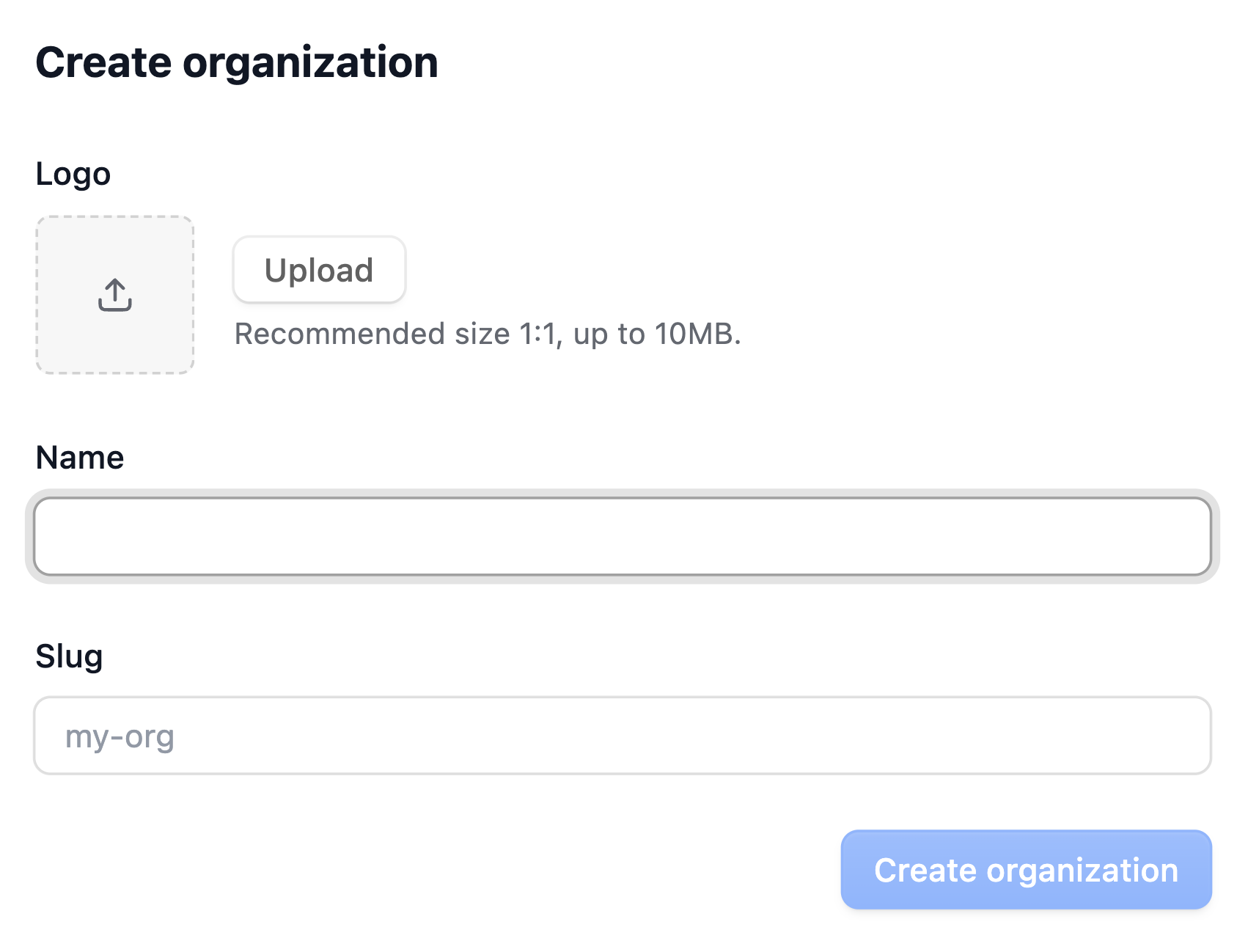Click the white label text on the blue button
Image resolution: width=1248 pixels, height=952 pixels.
pyautogui.click(x=1026, y=870)
